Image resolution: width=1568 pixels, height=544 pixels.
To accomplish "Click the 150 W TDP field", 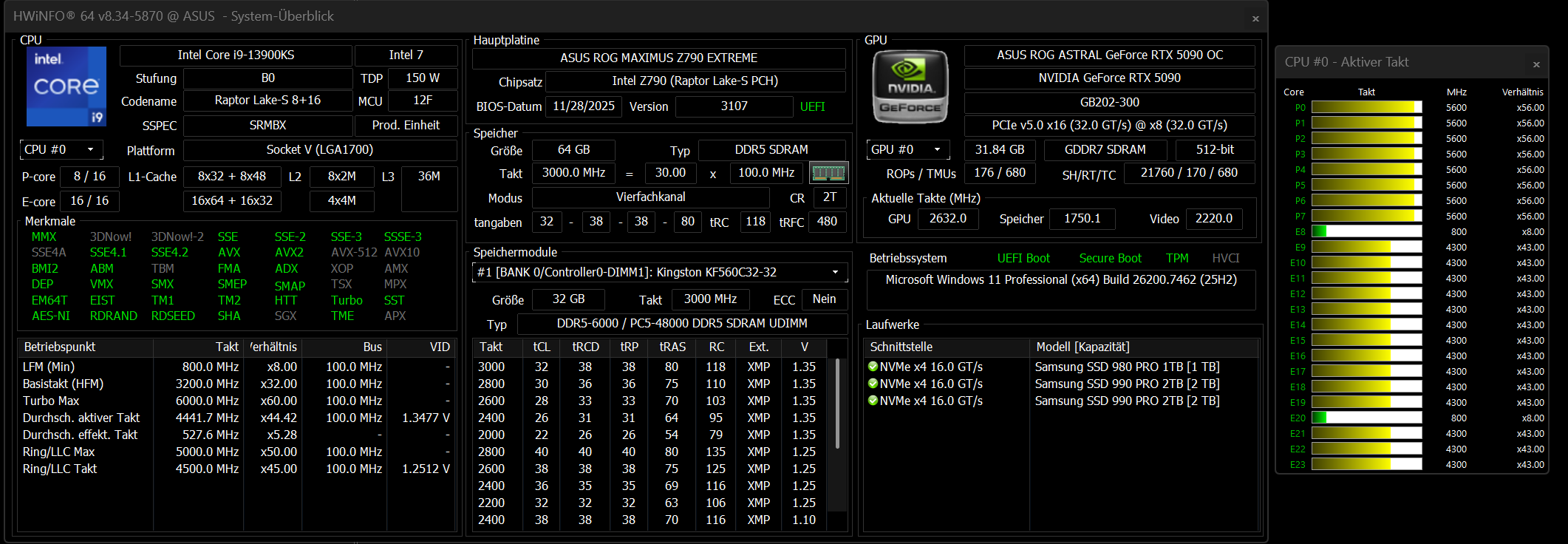I will pyautogui.click(x=423, y=78).
